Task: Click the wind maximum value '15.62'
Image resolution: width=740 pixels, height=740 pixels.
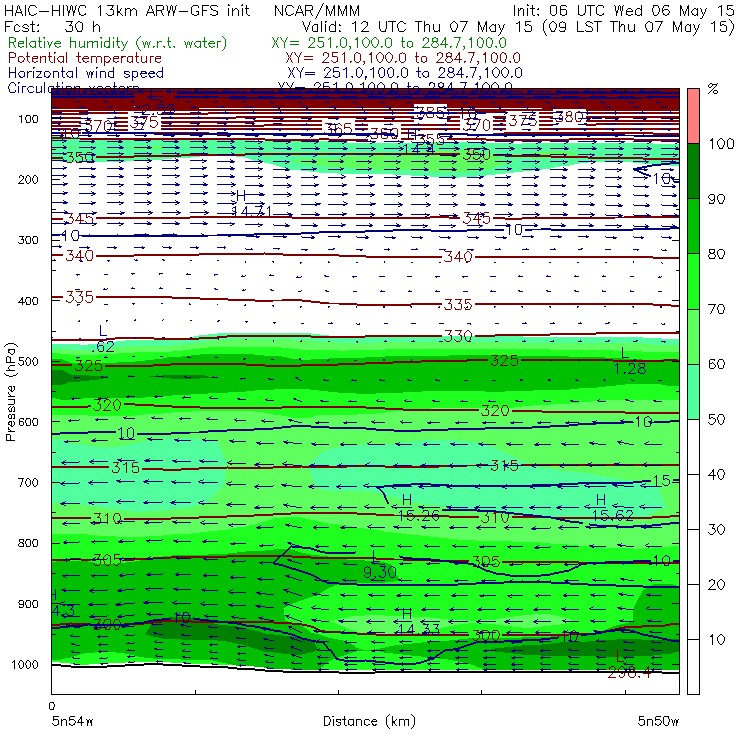Action: pos(613,515)
